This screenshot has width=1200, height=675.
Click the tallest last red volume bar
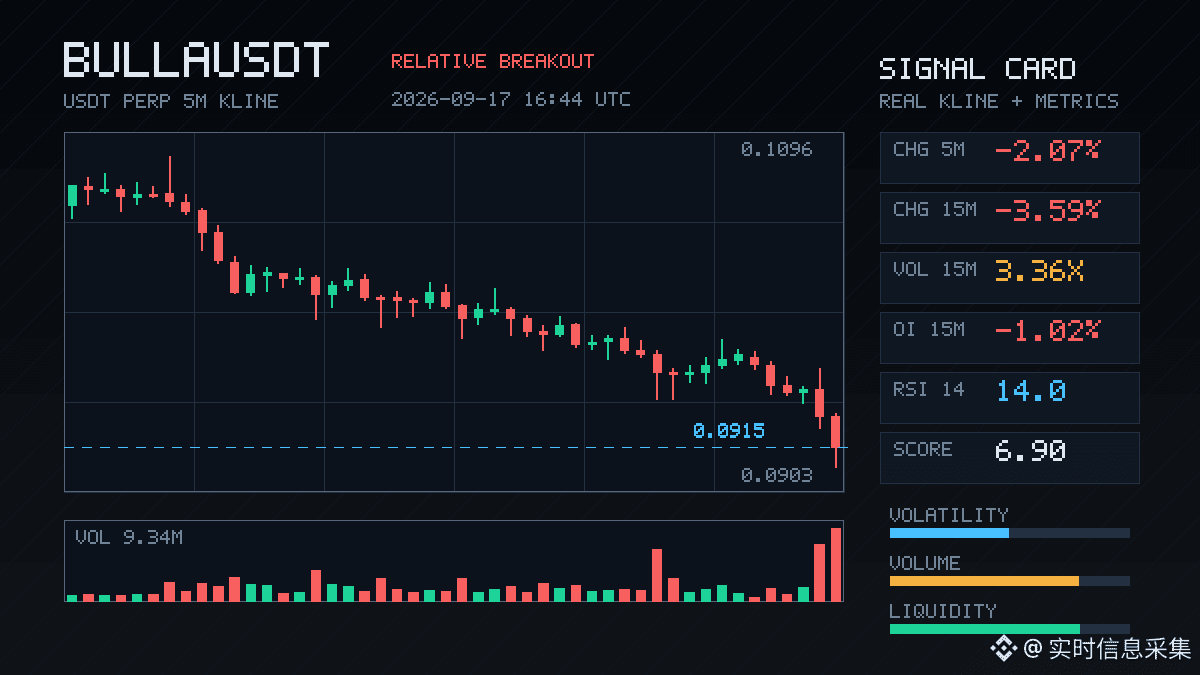point(836,564)
